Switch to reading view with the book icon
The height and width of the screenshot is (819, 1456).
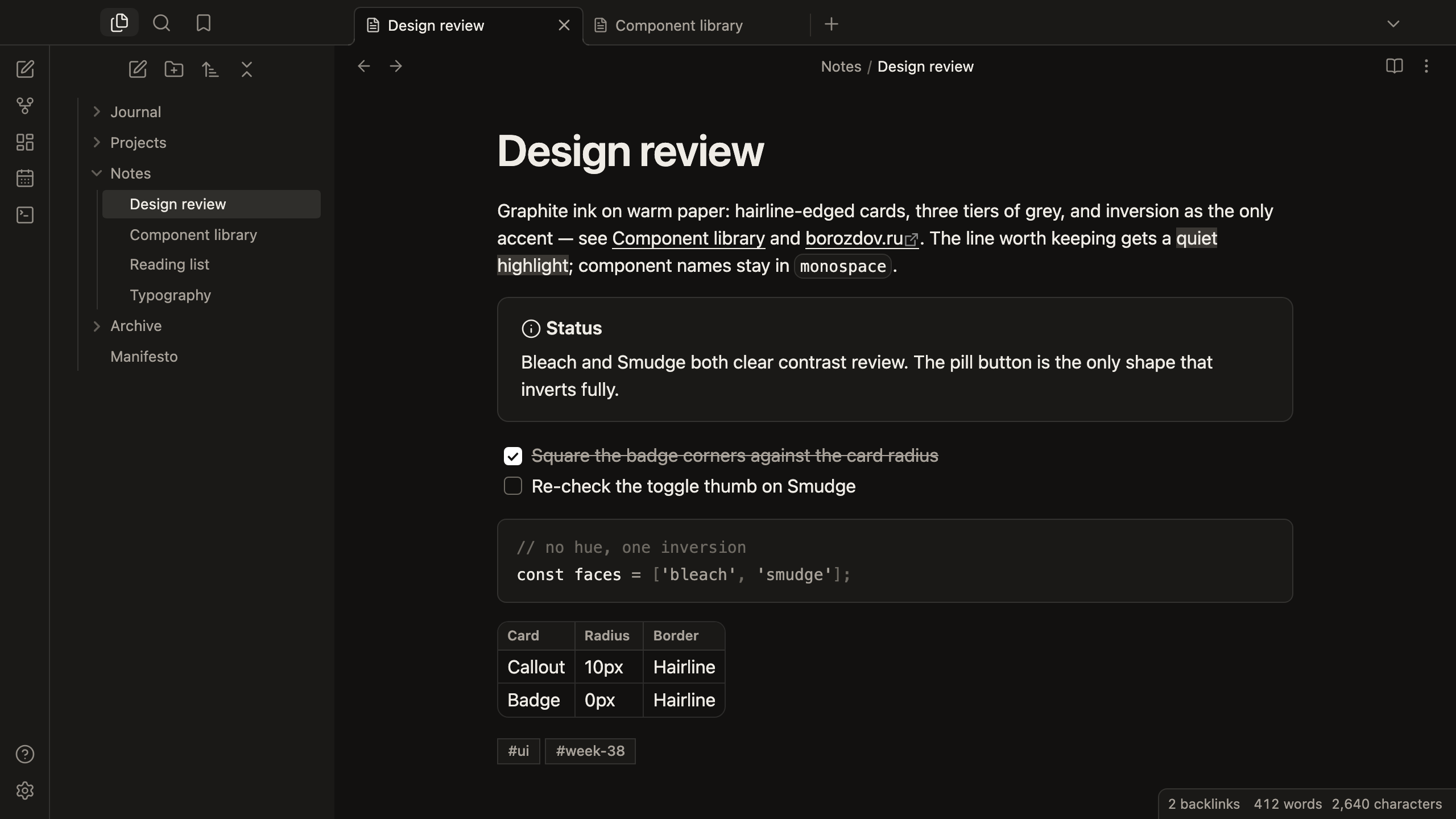point(1394,66)
